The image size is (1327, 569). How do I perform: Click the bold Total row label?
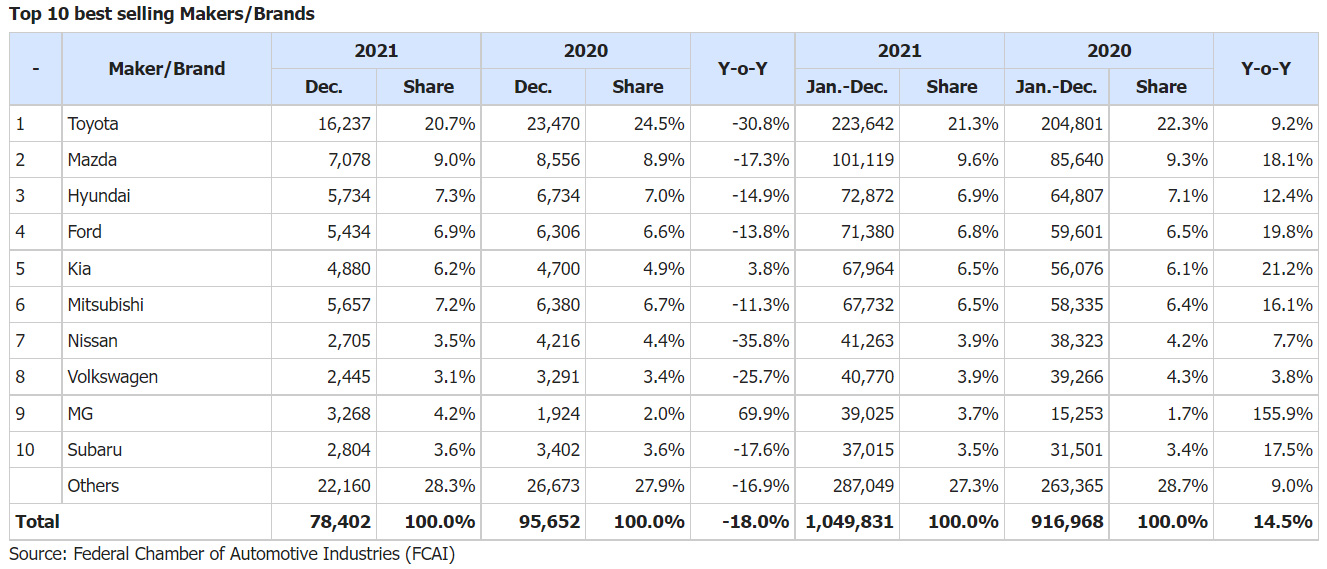pos(37,522)
